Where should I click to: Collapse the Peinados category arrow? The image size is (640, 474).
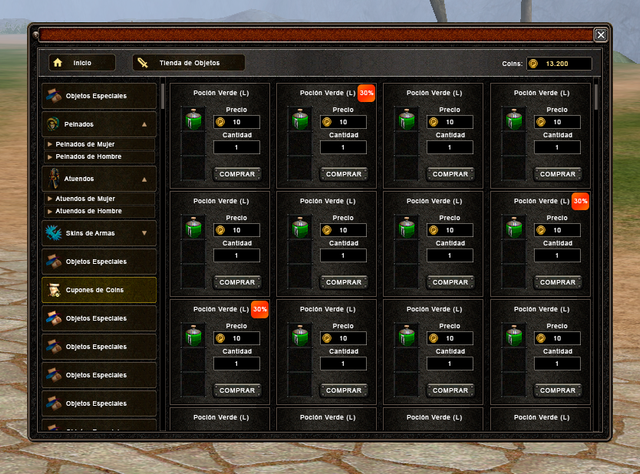pyautogui.click(x=146, y=125)
